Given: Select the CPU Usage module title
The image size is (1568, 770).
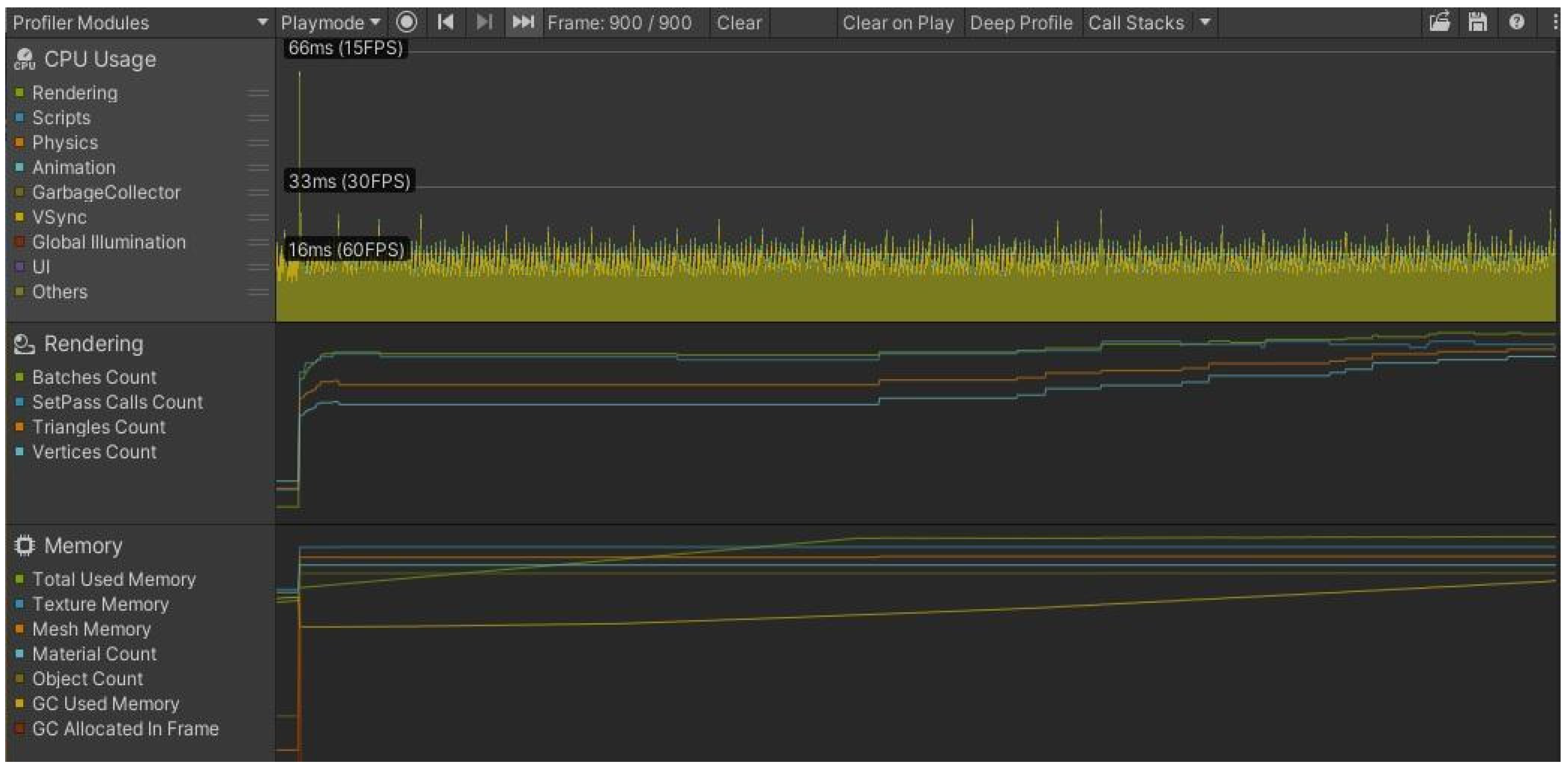Looking at the screenshot, I should [101, 60].
